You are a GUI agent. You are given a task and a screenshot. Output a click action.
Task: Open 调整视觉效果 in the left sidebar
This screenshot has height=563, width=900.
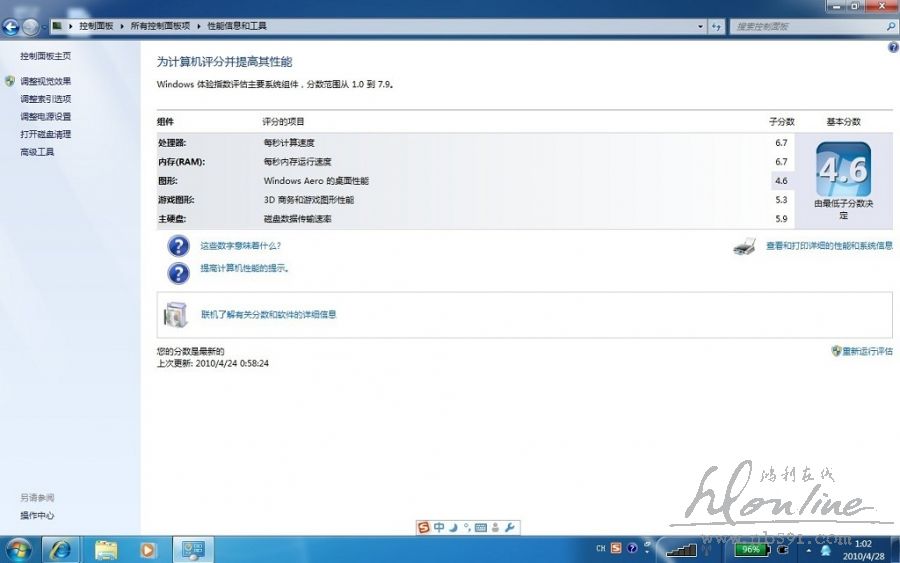coord(45,81)
